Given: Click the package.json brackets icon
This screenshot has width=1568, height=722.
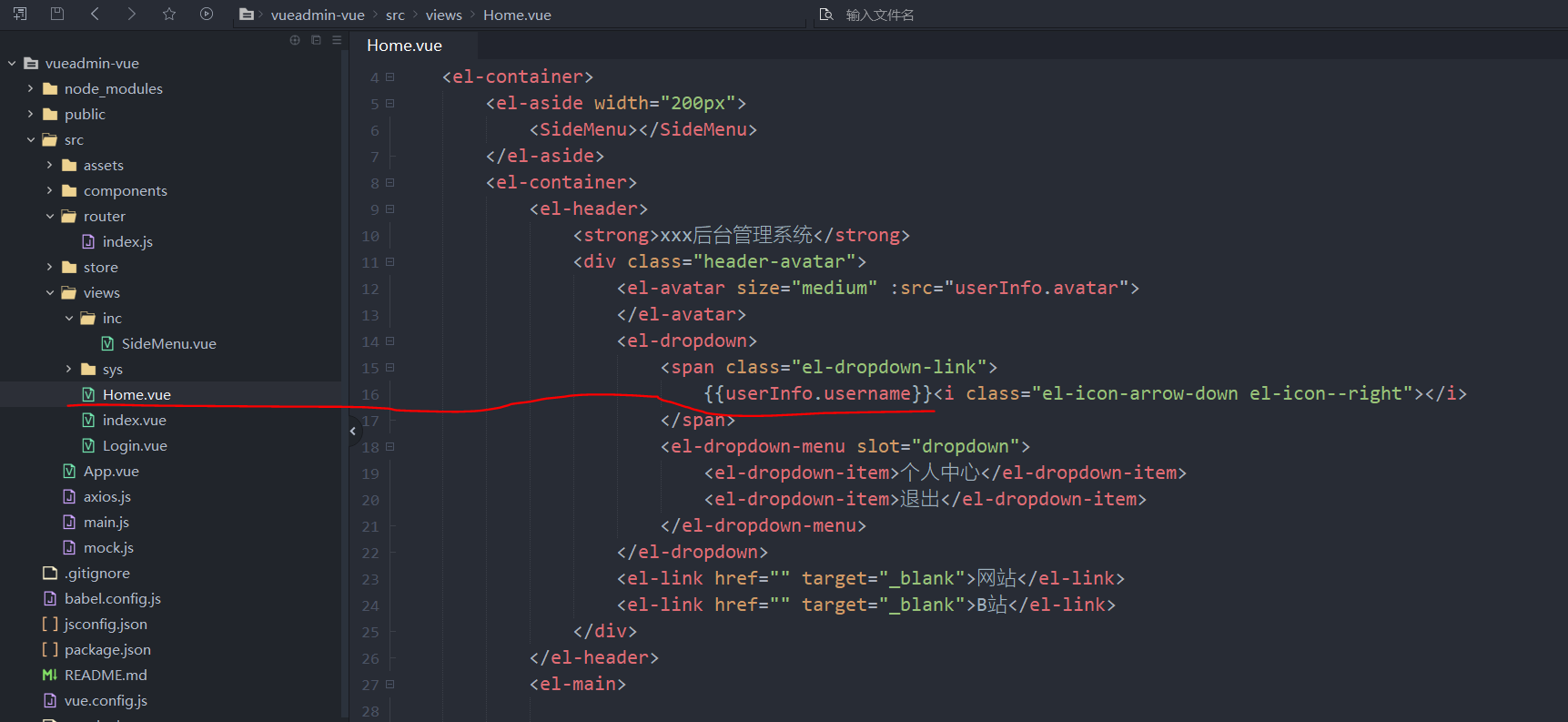Looking at the screenshot, I should pyautogui.click(x=50, y=649).
